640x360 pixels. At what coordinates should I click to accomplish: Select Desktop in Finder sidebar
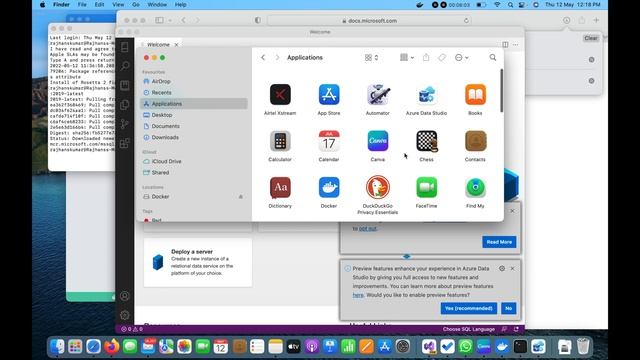pyautogui.click(x=195, y=115)
